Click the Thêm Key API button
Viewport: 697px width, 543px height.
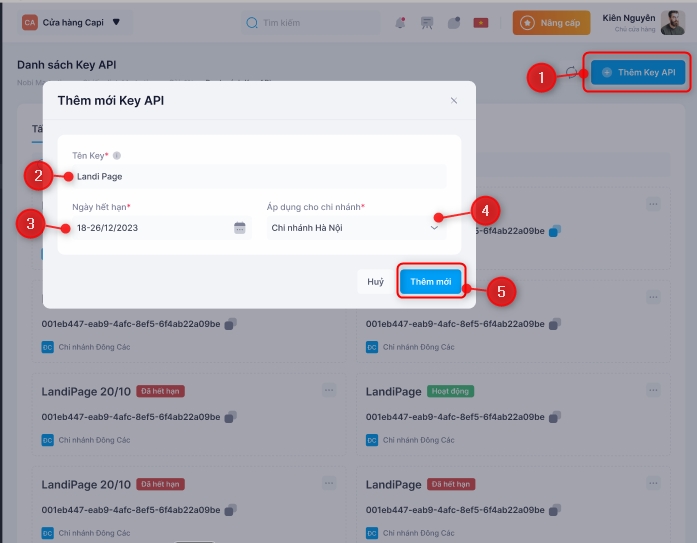click(x=638, y=73)
